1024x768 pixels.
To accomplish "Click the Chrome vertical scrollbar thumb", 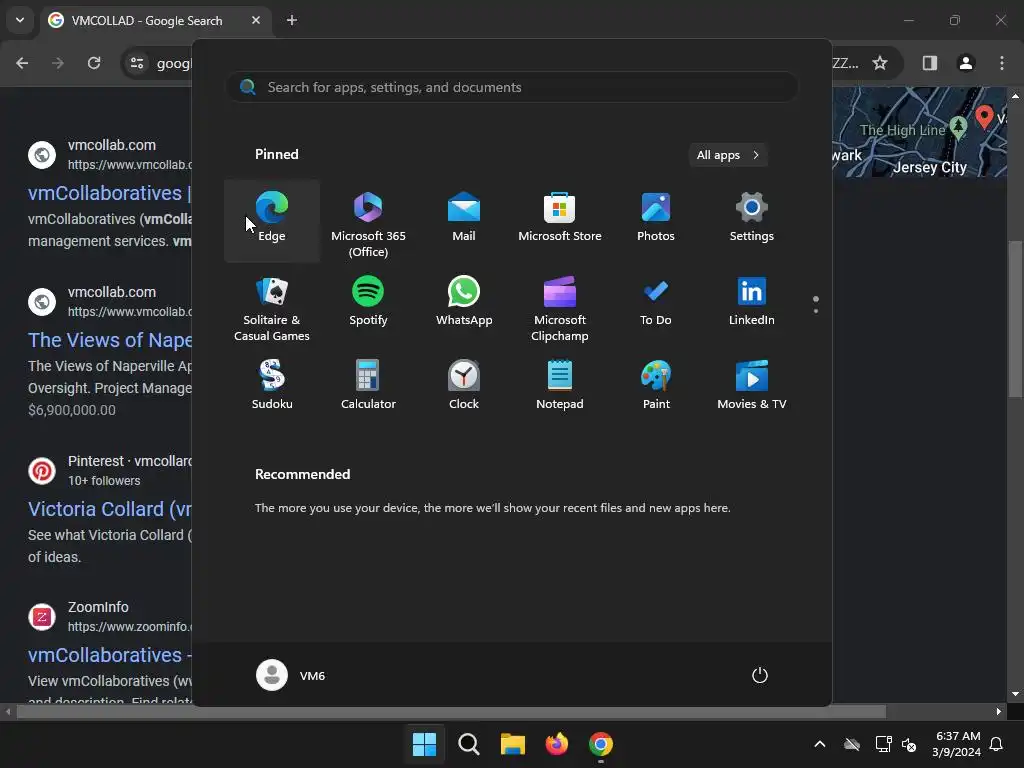I will [1016, 319].
